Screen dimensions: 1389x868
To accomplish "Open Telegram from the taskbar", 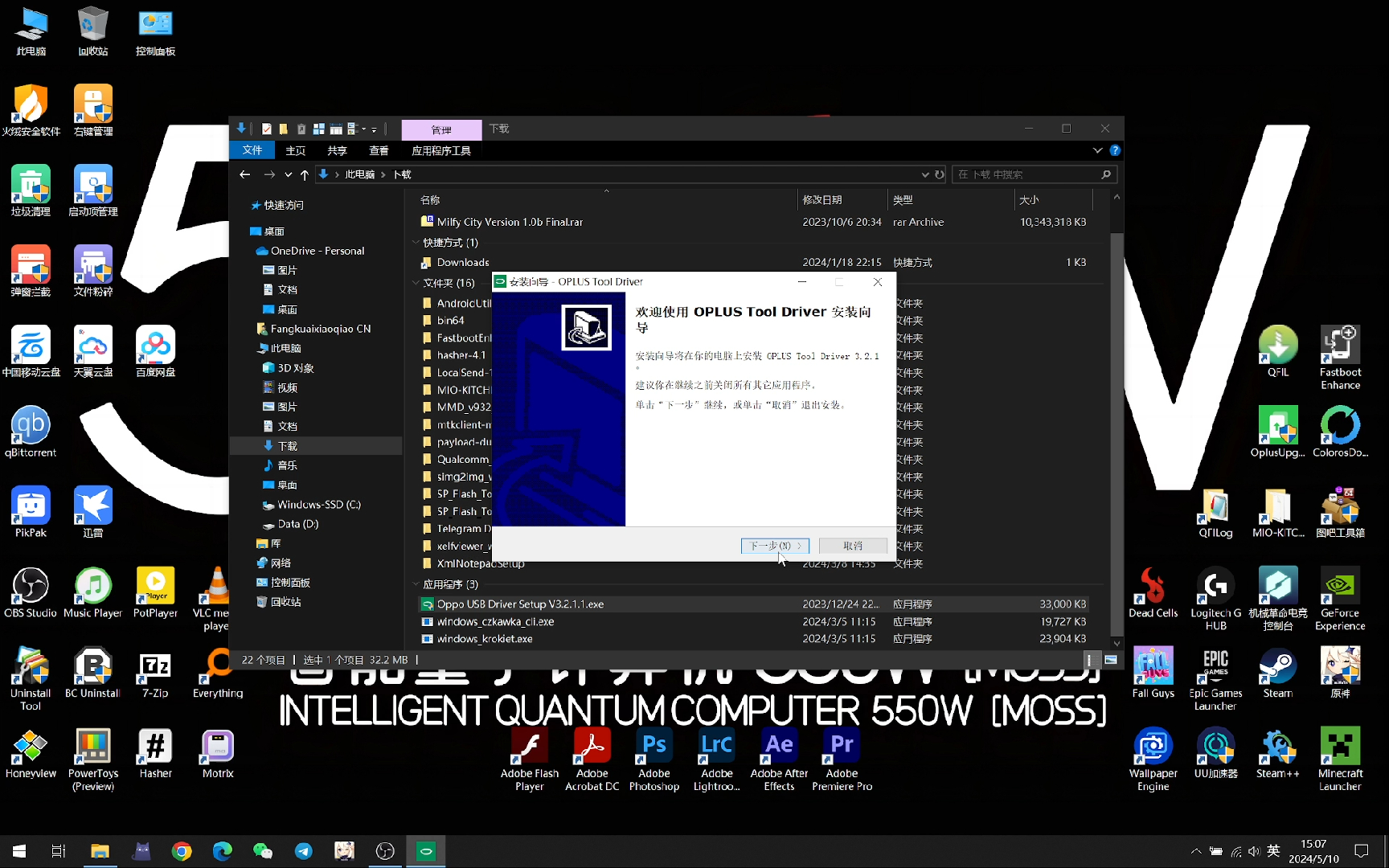I will pos(304,851).
